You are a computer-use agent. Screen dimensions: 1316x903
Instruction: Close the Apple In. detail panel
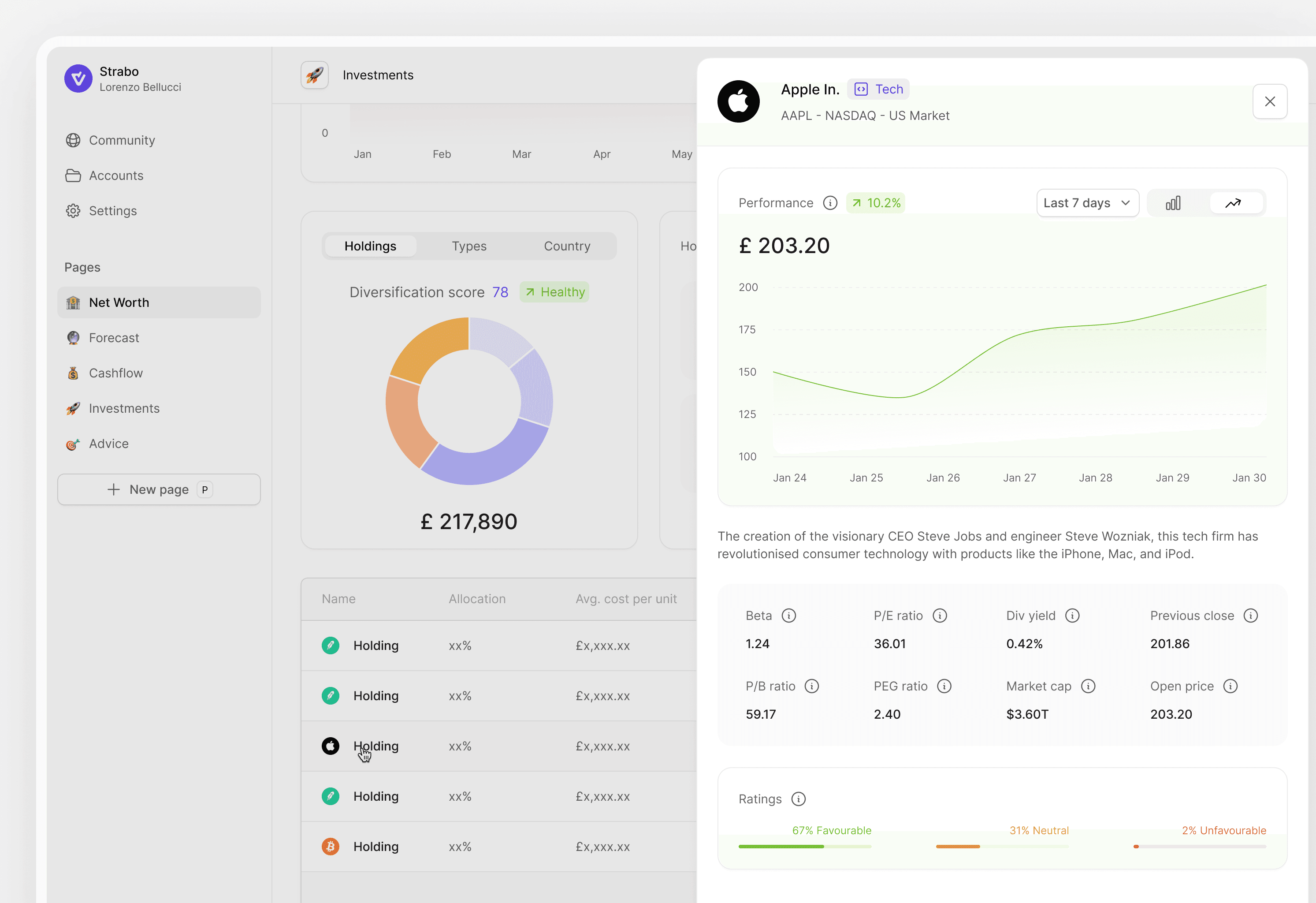click(x=1270, y=101)
